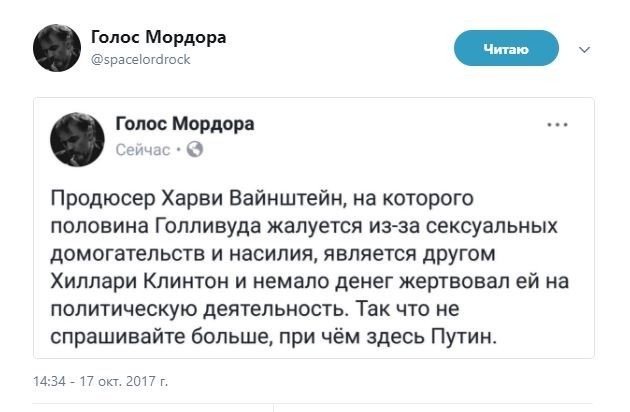Click the Сейчас timestamp in embedded post
The image size is (630, 412).
(x=144, y=150)
